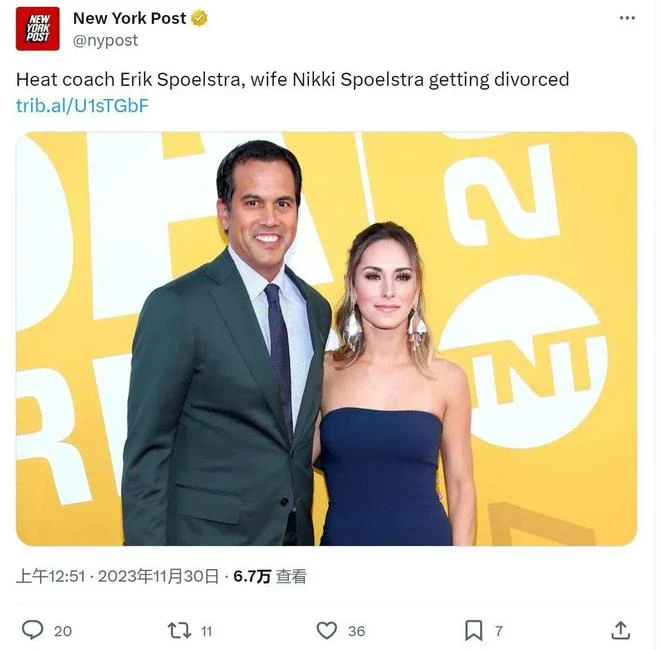Click the 2023年11月30日 post date

point(159,576)
